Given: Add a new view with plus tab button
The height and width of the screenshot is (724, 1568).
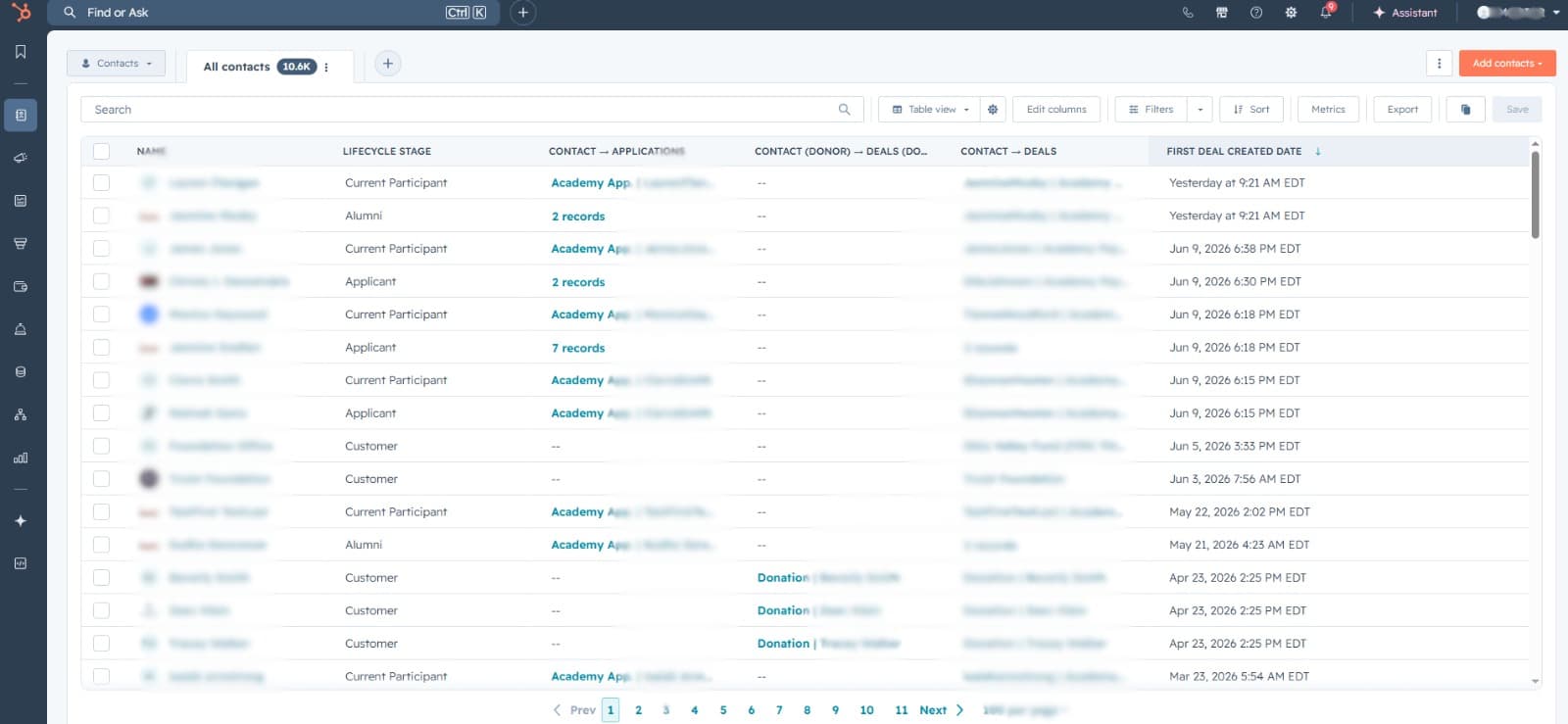Looking at the screenshot, I should tap(388, 64).
